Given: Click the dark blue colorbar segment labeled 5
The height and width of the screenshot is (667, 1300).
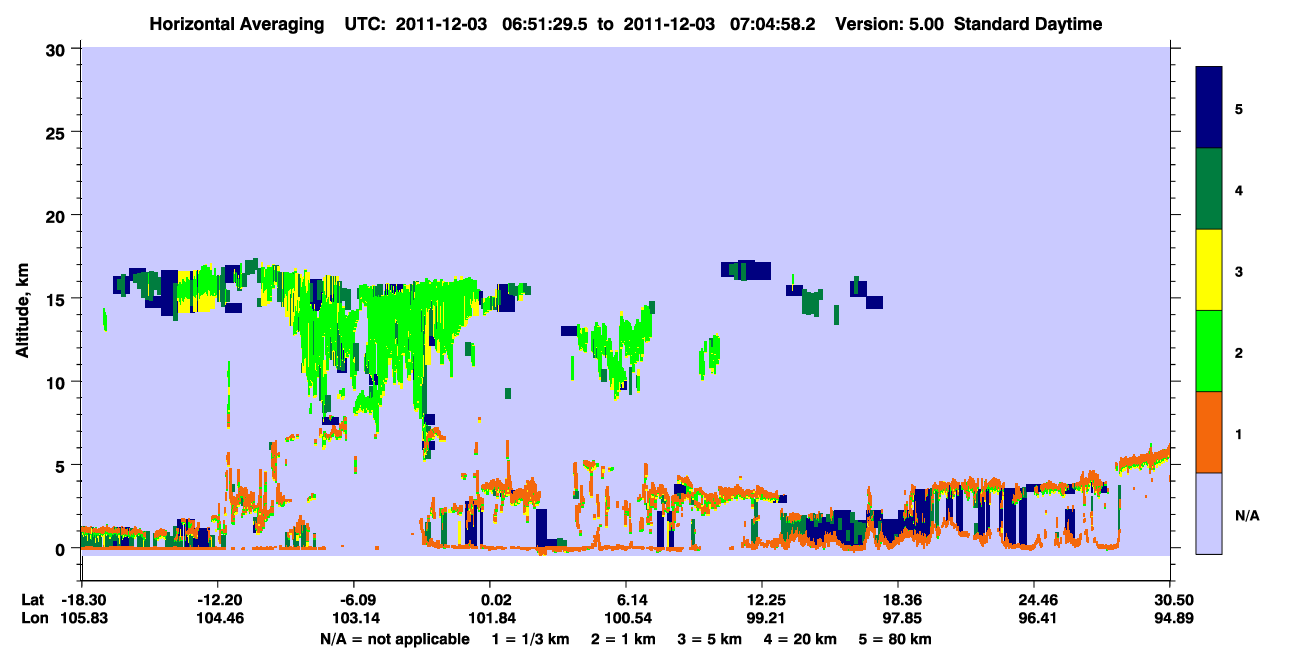Looking at the screenshot, I should coord(1209,107).
